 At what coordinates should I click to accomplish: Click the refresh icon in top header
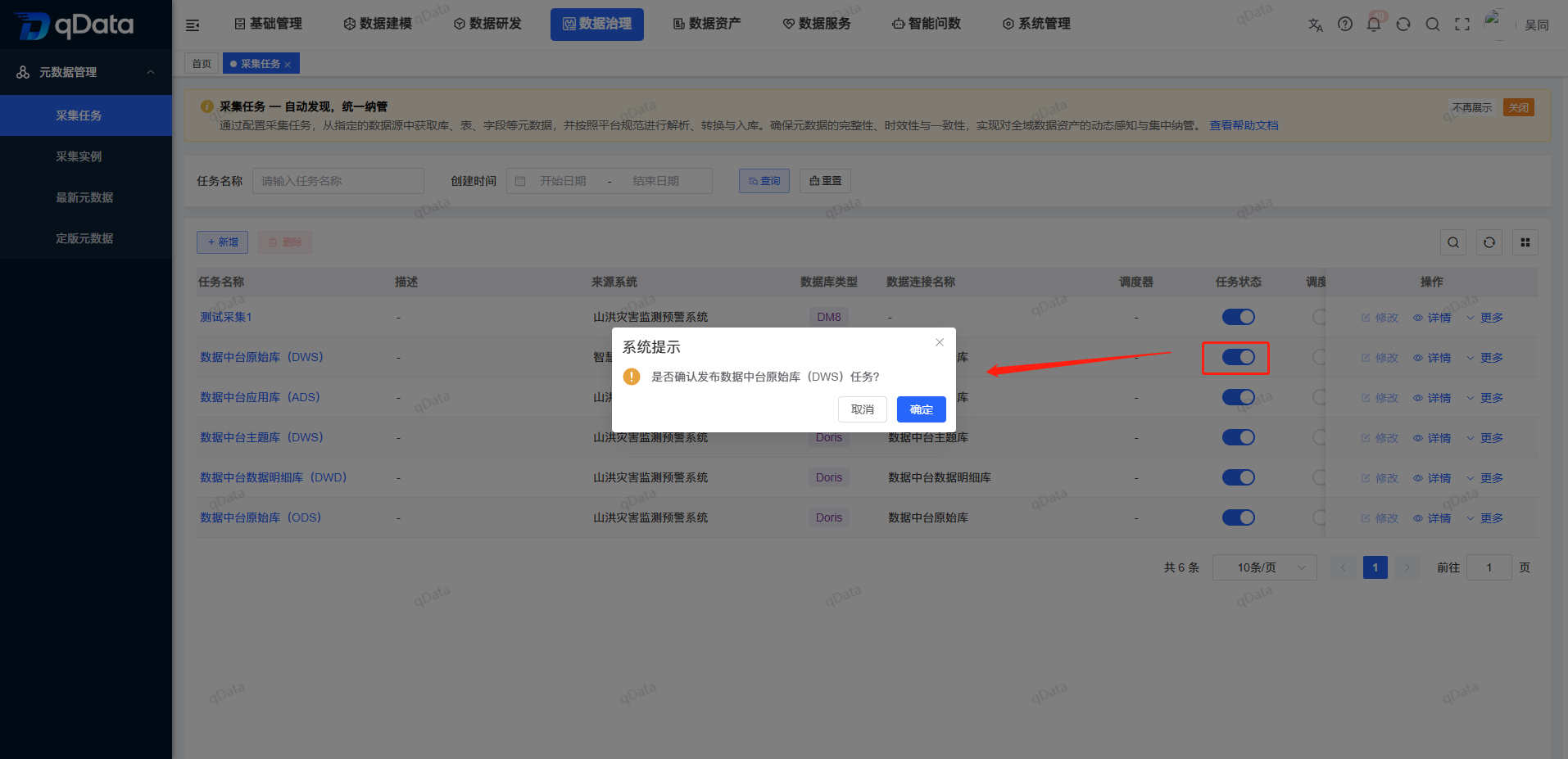pos(1403,24)
